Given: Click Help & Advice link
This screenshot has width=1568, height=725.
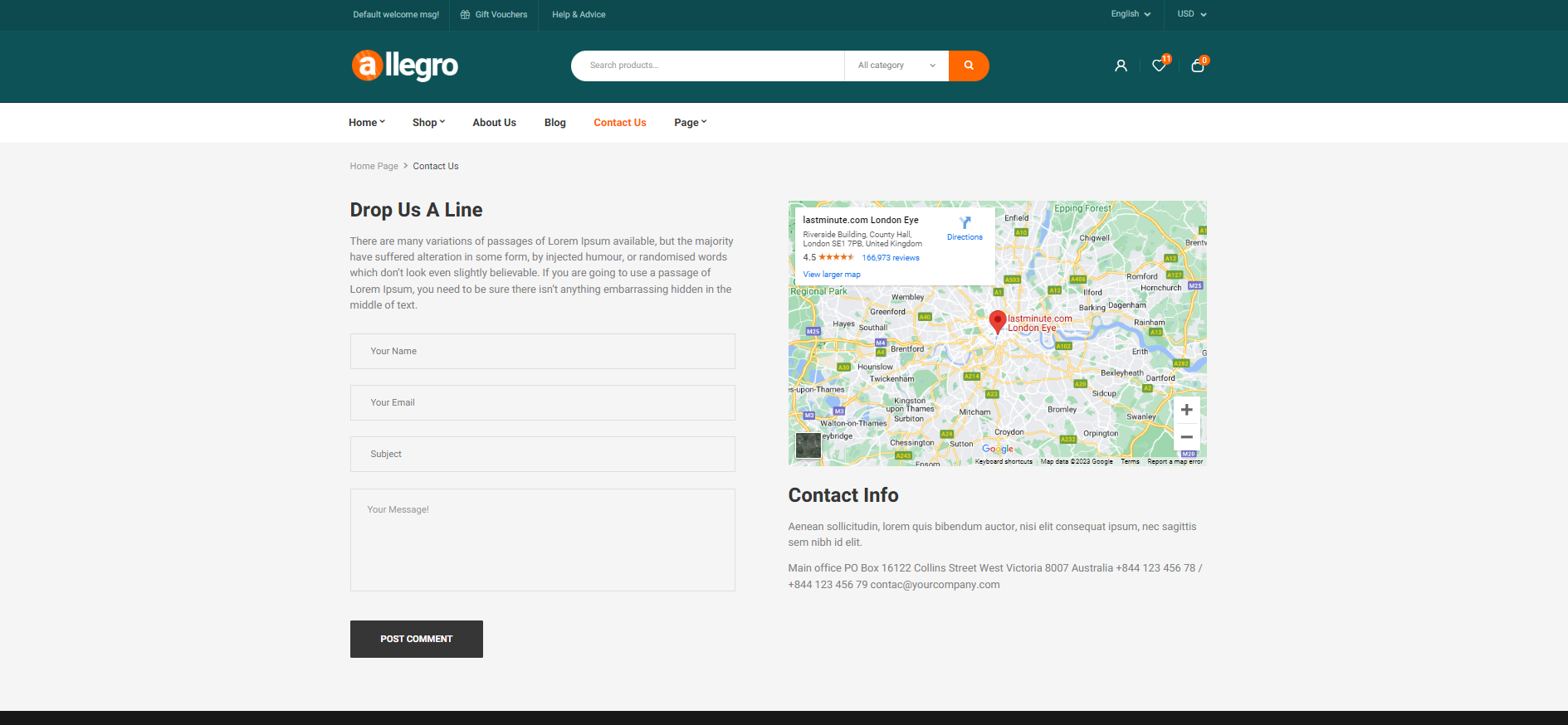Looking at the screenshot, I should tap(579, 14).
